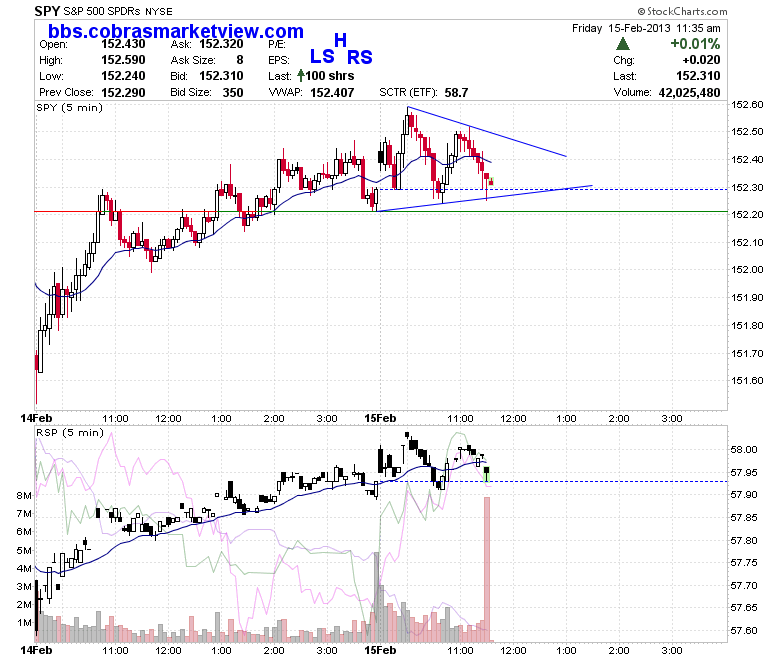The height and width of the screenshot is (659, 780).
Task: Click the Ask price 152.320
Action: pos(221,44)
